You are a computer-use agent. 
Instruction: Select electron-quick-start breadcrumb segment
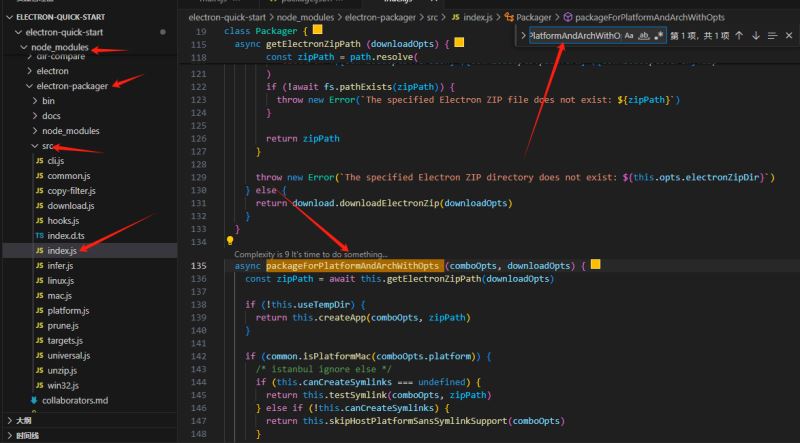click(227, 17)
